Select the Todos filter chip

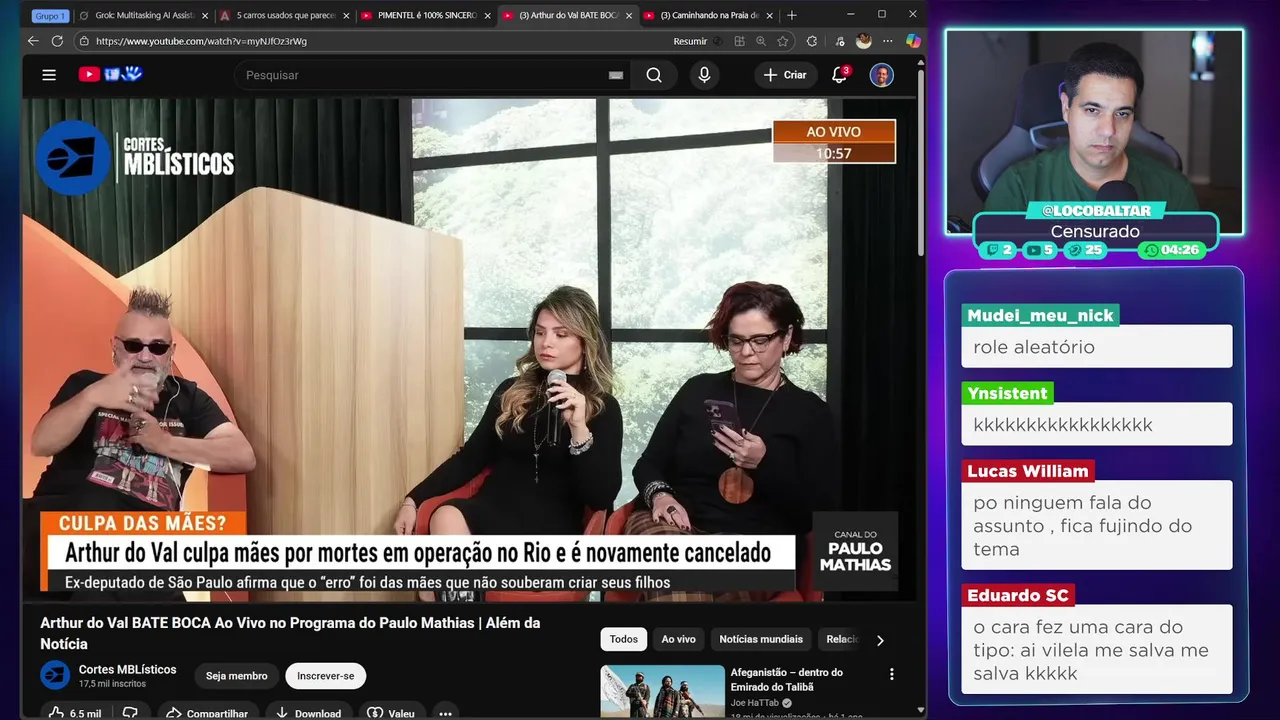click(623, 639)
